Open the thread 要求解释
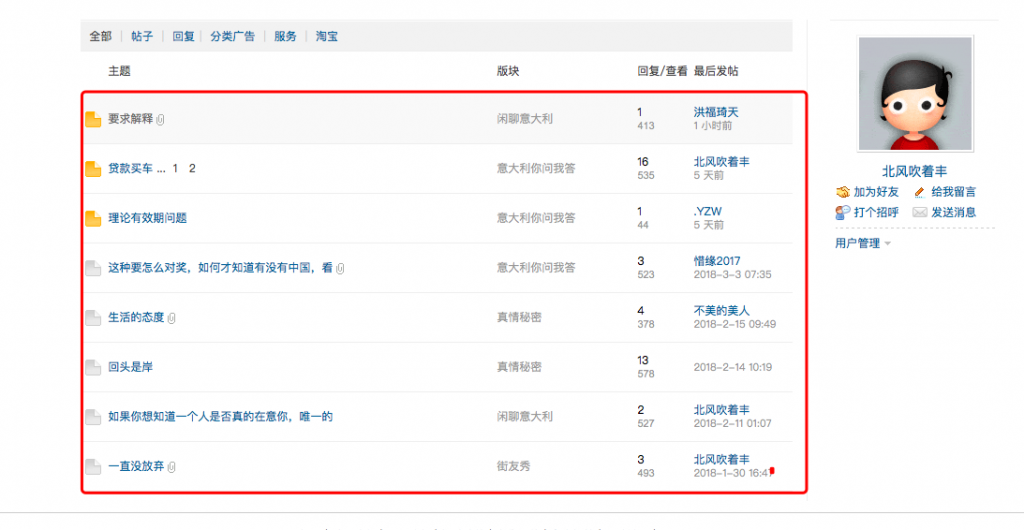Viewport: 1024px width, 530px height. tap(131, 119)
